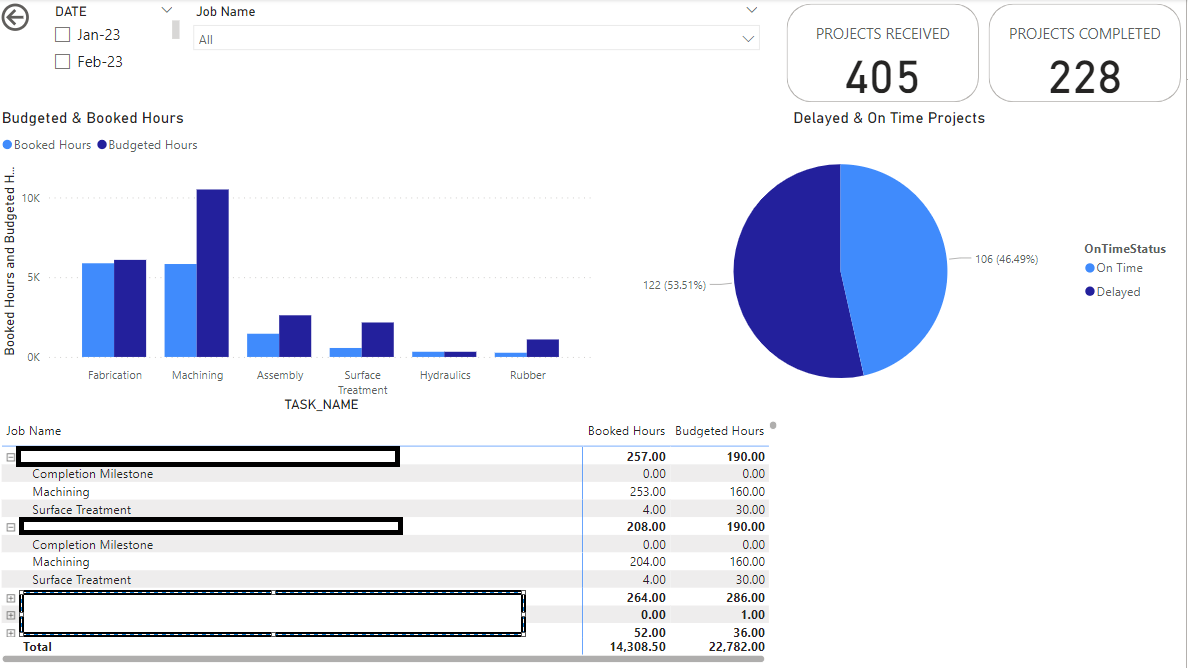Click the DATE slicer vertical scrollbar

point(176,30)
